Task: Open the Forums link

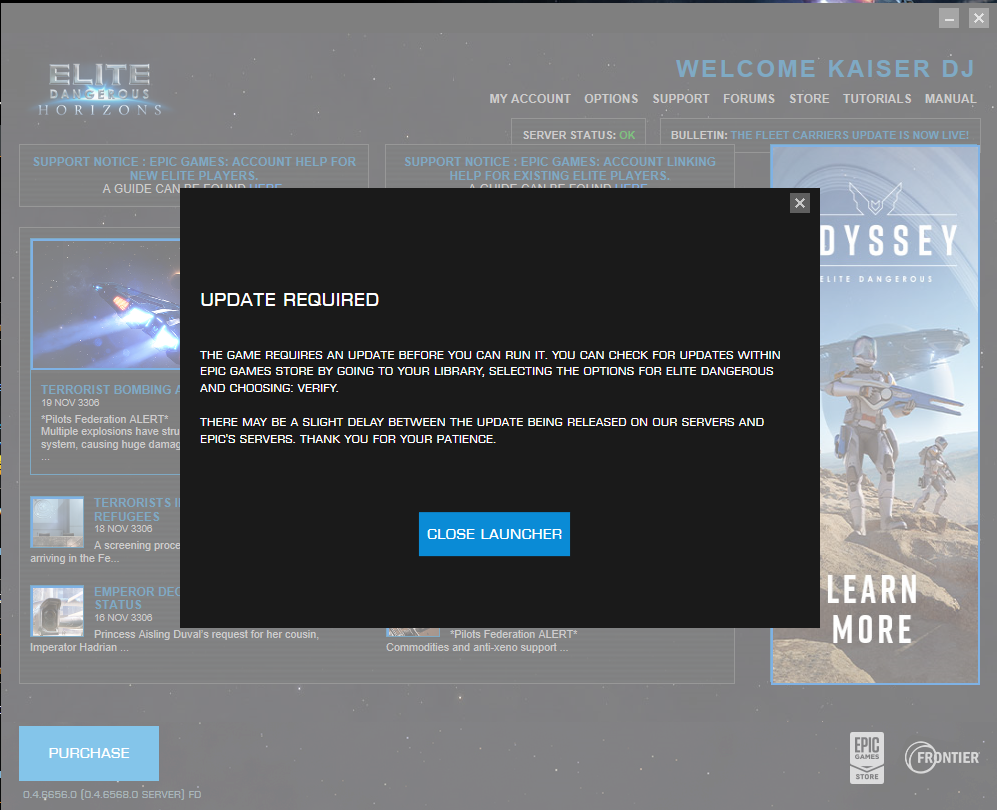Action: [748, 99]
